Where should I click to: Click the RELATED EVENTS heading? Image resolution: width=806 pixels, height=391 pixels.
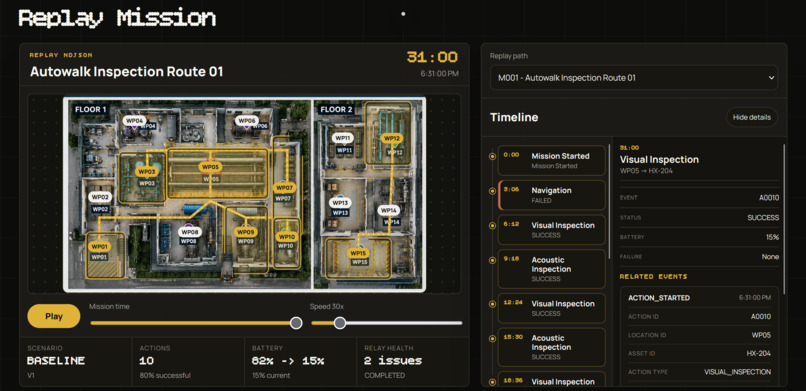tap(653, 276)
